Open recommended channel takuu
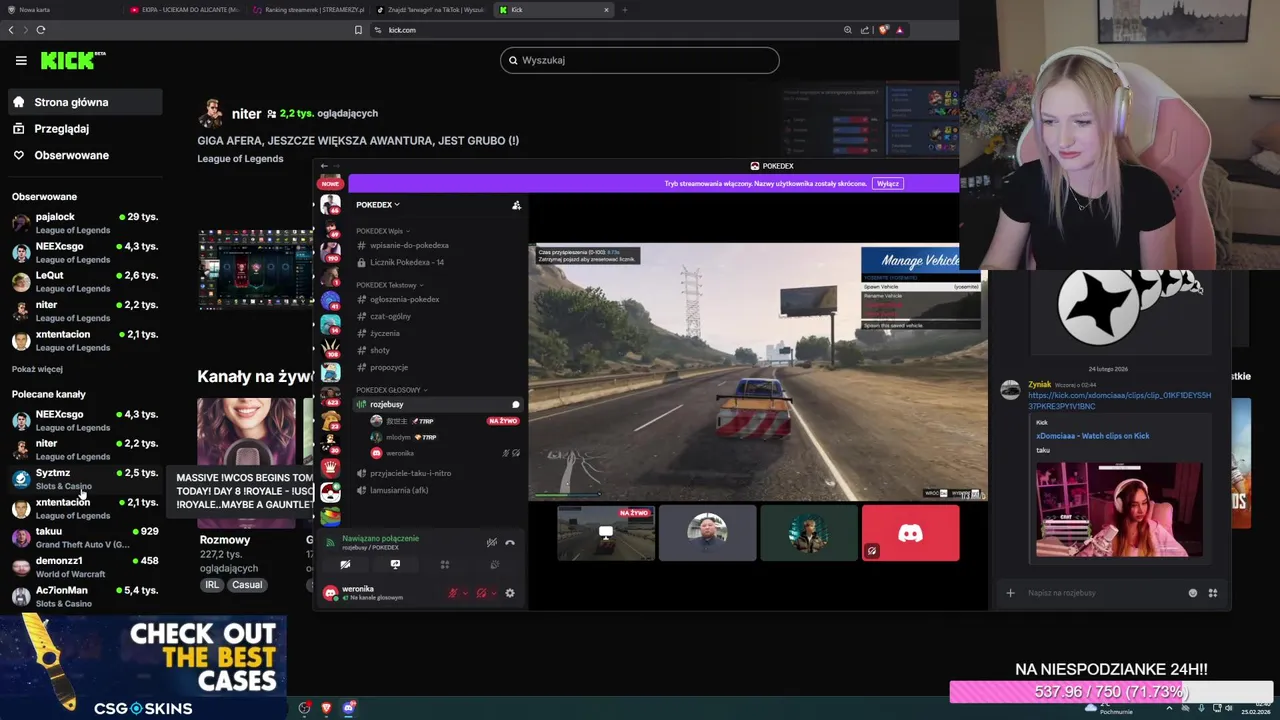Image resolution: width=1280 pixels, height=720 pixels. coord(85,537)
